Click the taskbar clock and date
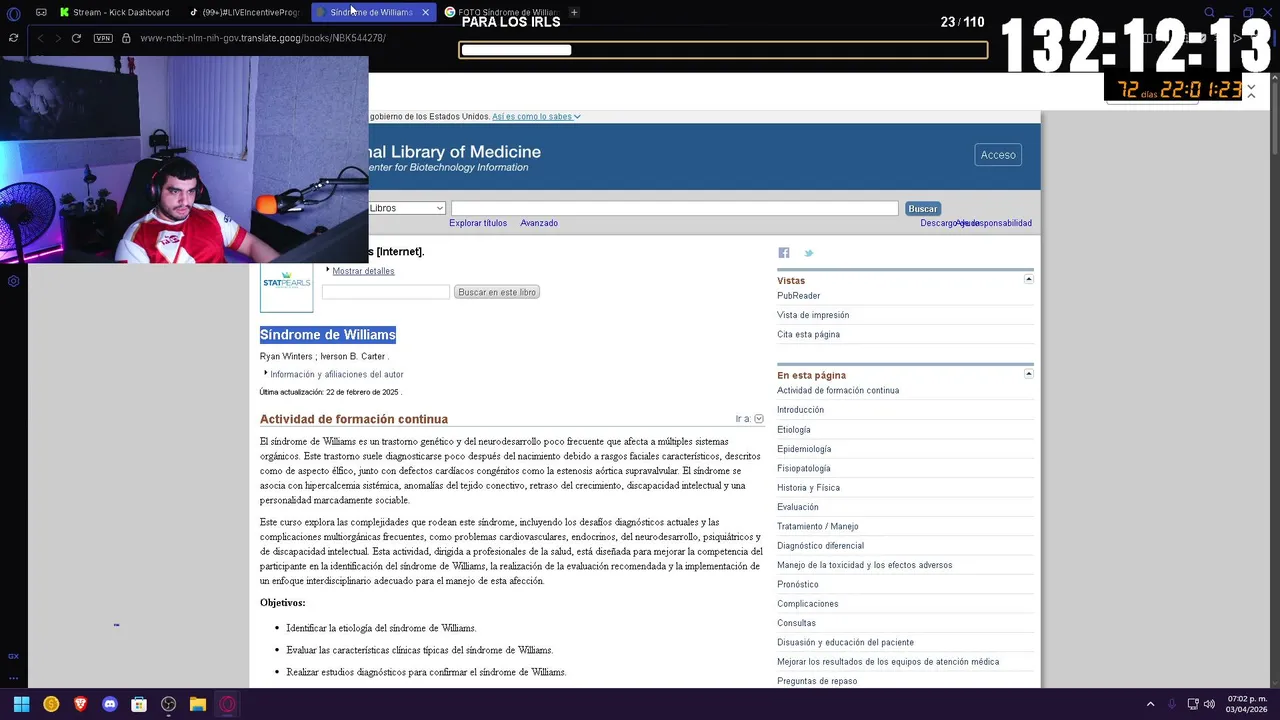1280x720 pixels. 1246,704
